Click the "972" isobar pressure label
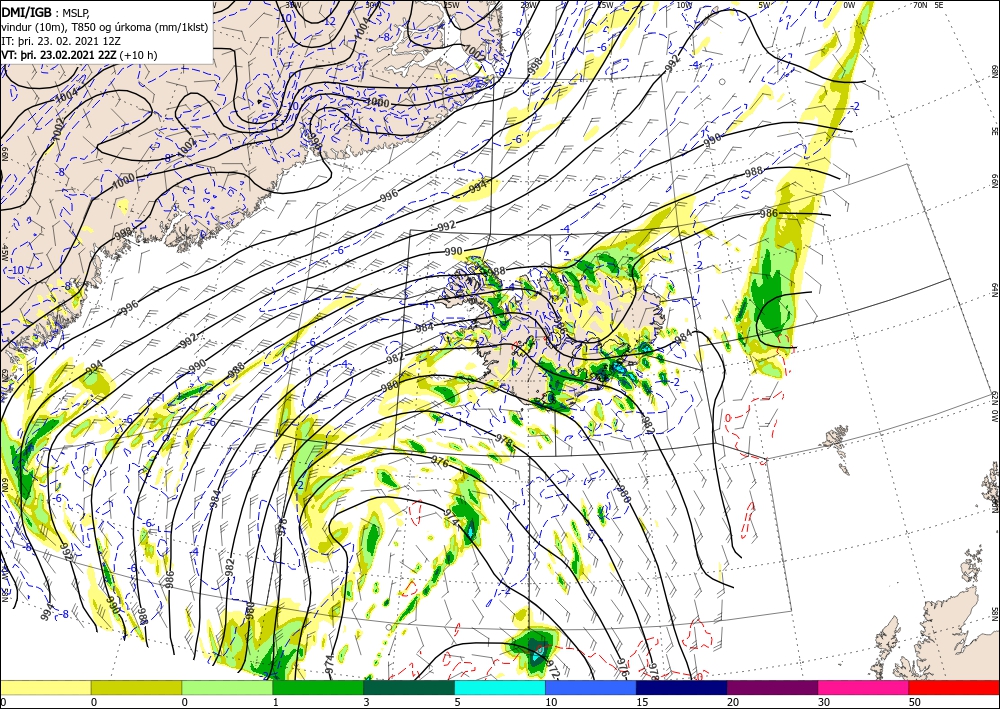This screenshot has height=709, width=1000. pos(552,668)
